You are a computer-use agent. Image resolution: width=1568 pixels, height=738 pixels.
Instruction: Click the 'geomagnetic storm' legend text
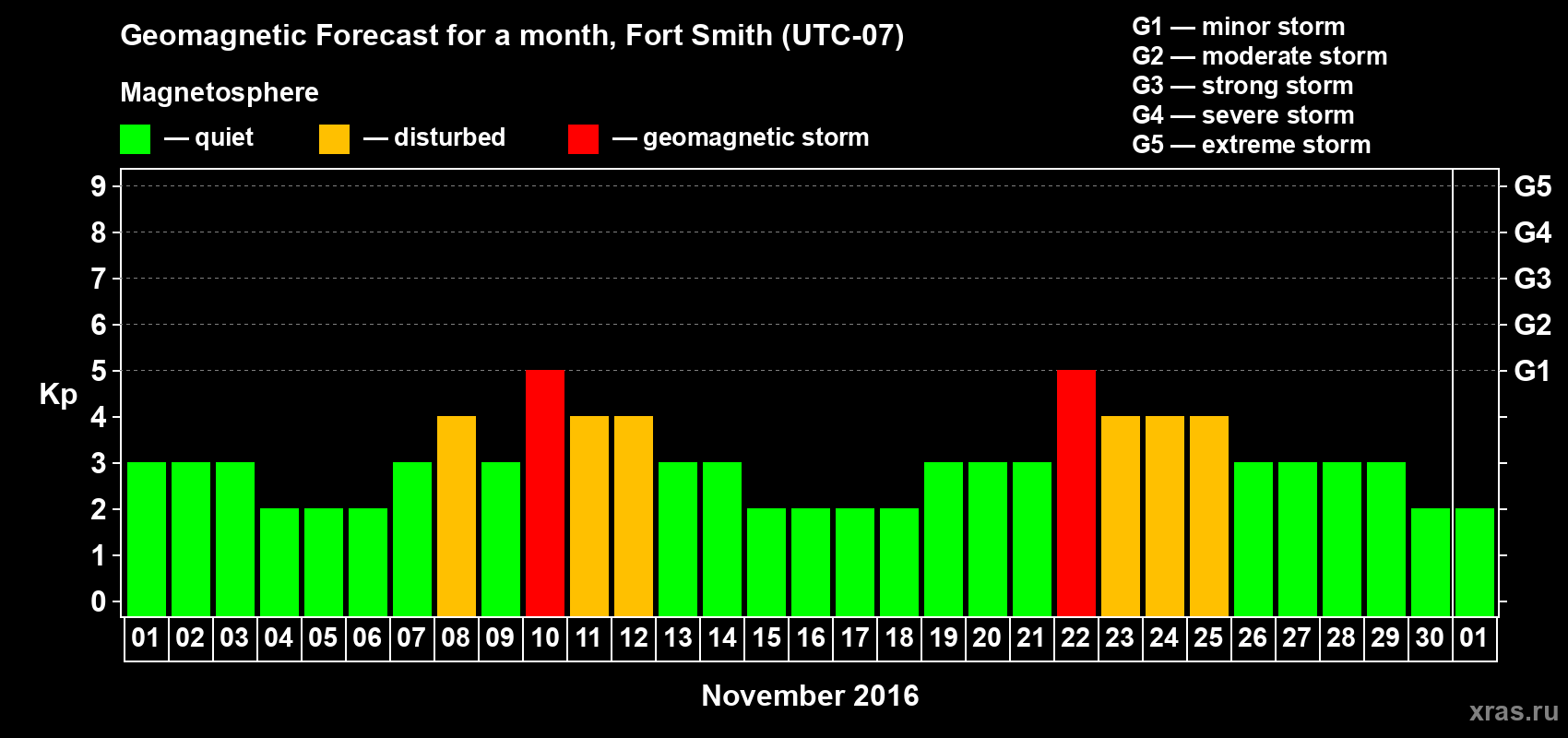tap(756, 137)
